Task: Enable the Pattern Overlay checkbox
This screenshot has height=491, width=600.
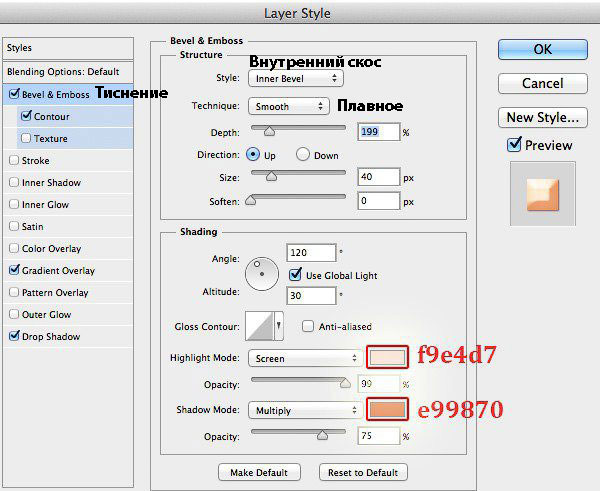Action: 14,292
